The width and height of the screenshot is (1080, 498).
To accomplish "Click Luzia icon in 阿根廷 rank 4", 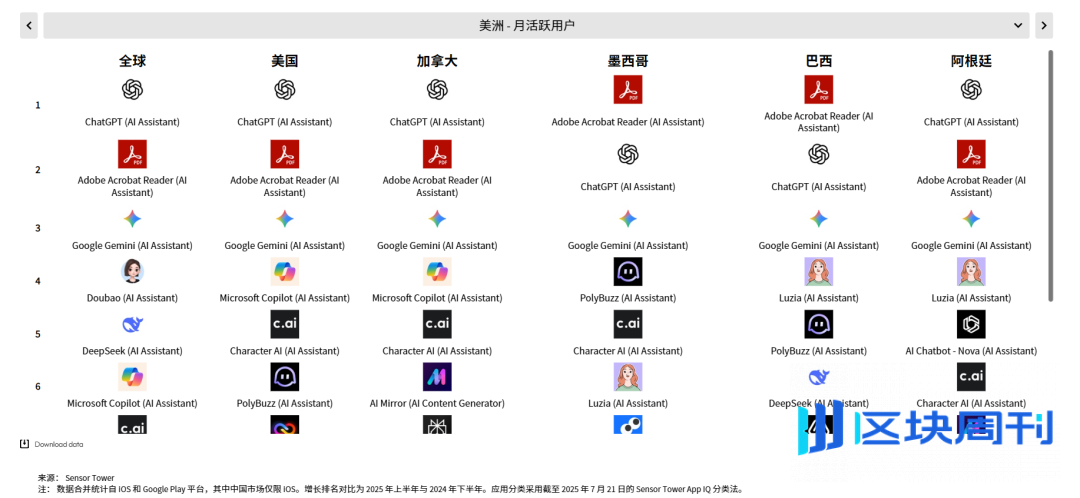I will pyautogui.click(x=970, y=271).
